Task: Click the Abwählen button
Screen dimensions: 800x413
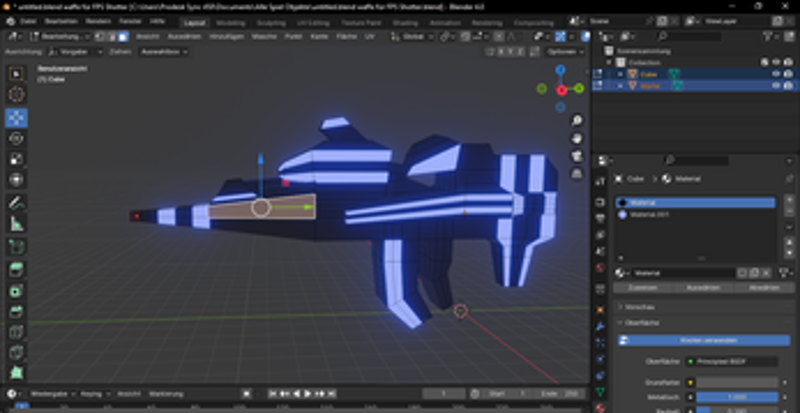Action: click(764, 288)
